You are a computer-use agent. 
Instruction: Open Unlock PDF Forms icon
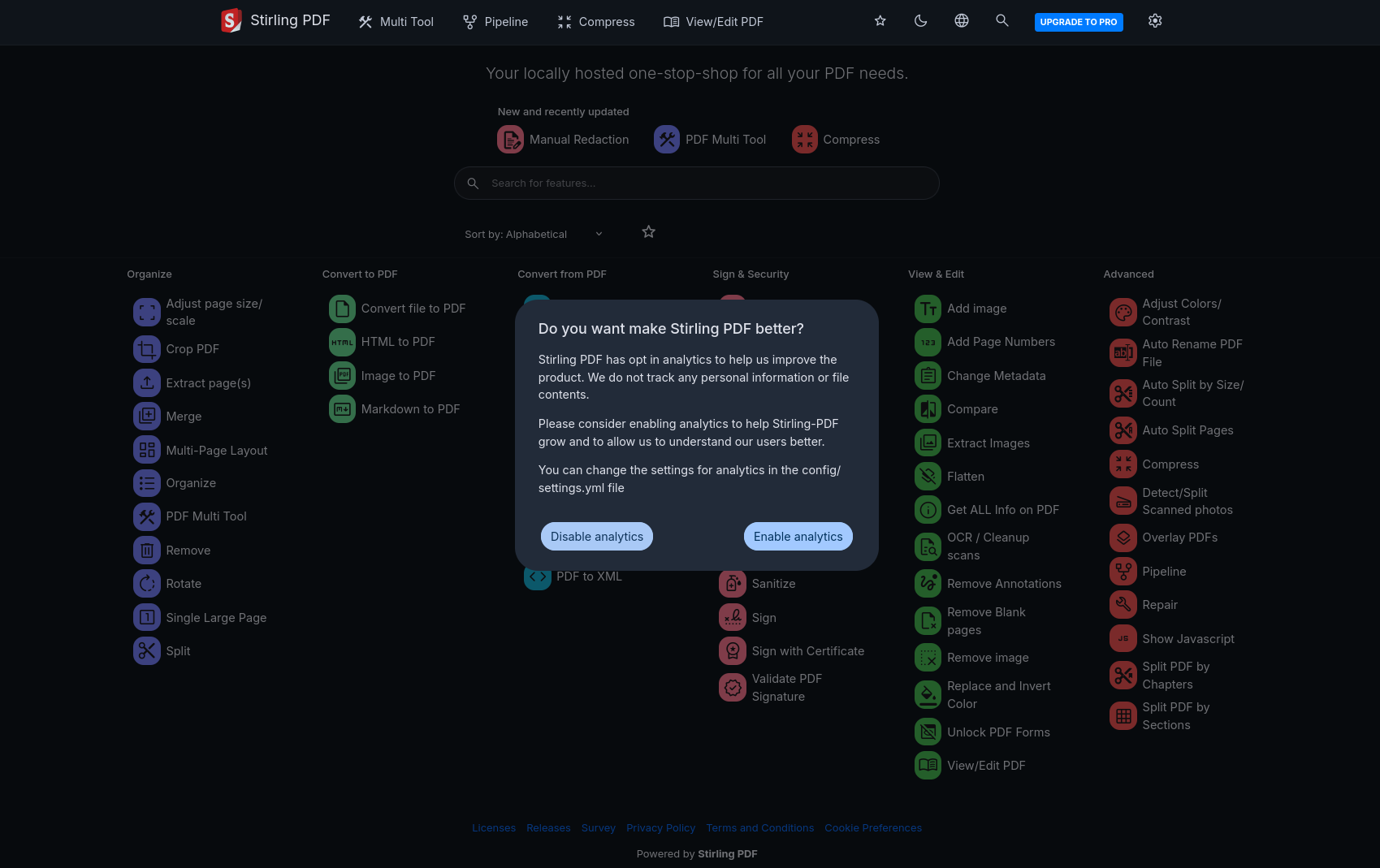tap(928, 732)
